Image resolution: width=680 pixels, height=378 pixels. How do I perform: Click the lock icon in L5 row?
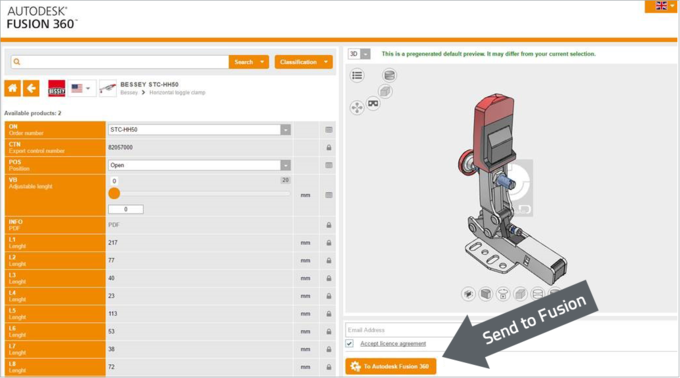[x=329, y=314]
